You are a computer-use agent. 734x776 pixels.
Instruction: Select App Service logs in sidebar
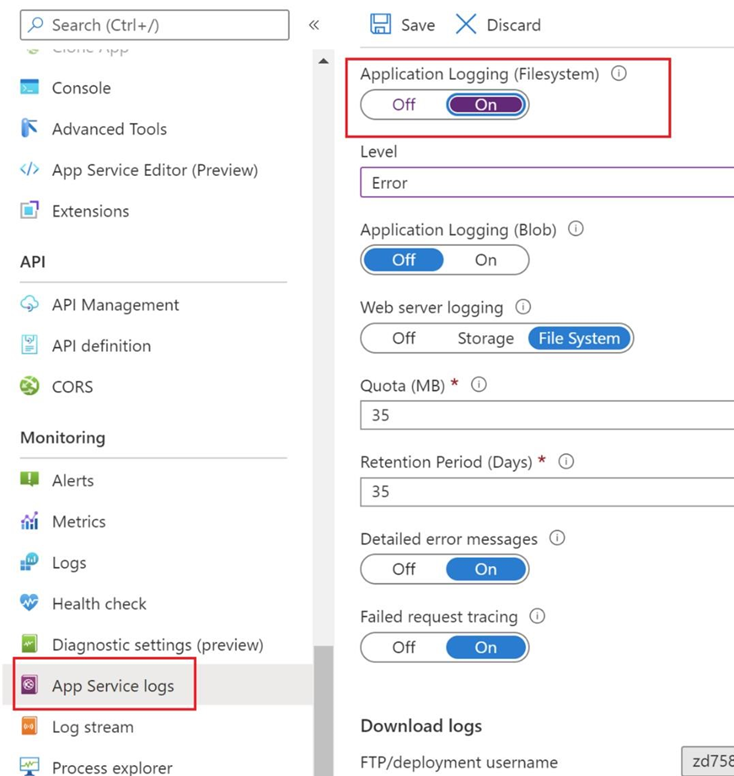coord(112,686)
